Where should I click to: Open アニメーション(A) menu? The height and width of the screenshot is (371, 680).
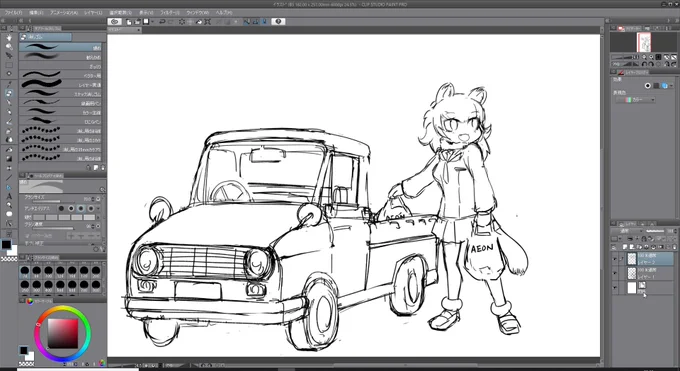click(x=64, y=13)
